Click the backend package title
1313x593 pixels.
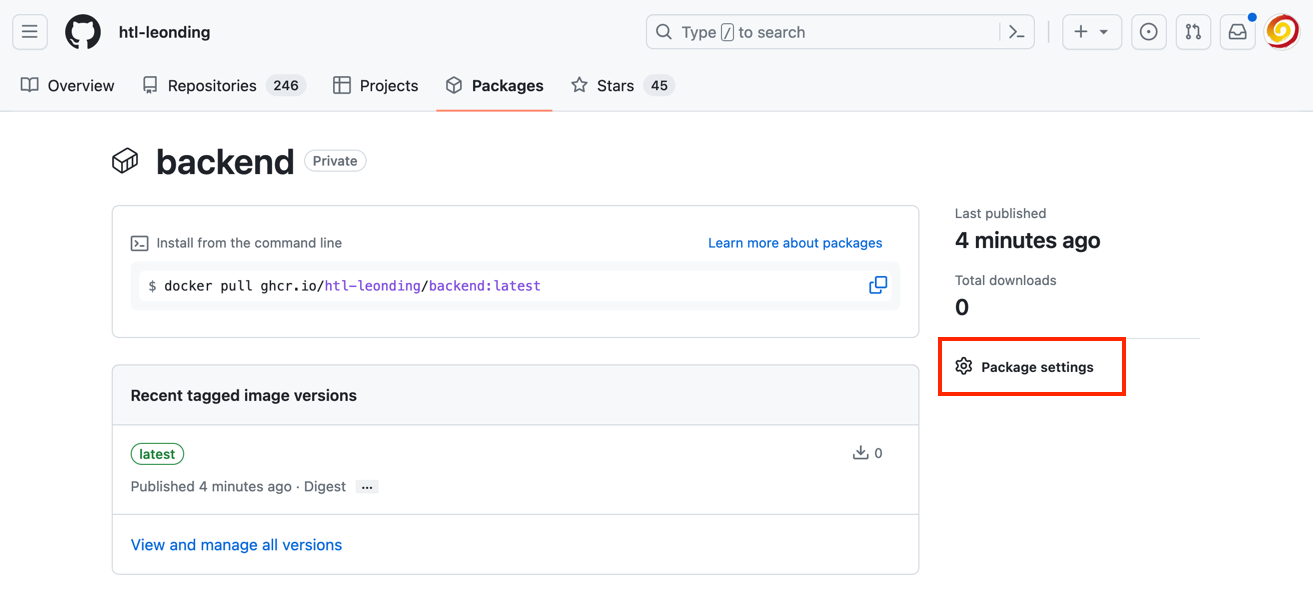pos(225,161)
